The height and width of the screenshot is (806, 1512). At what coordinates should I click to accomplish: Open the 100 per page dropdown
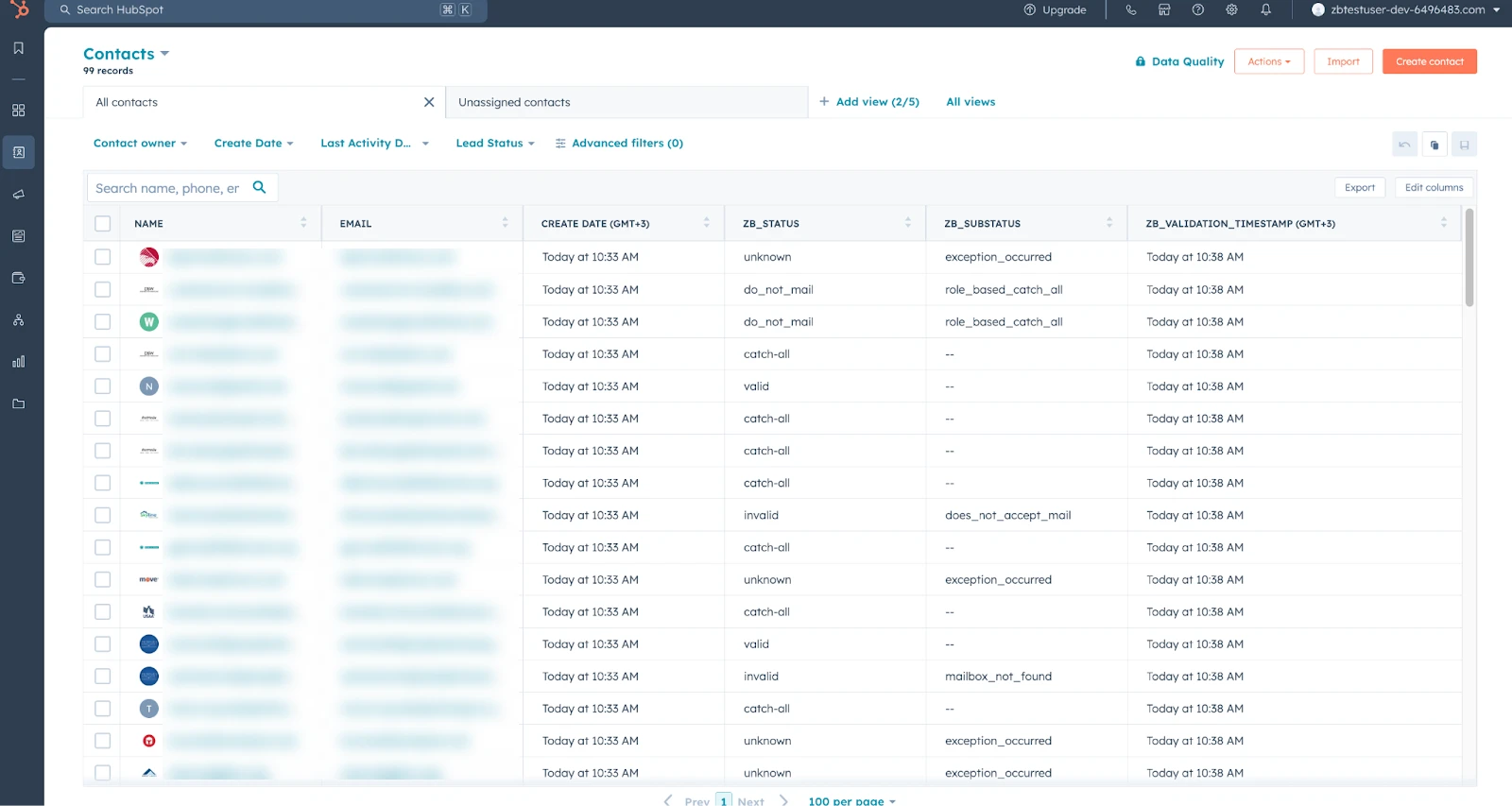[x=851, y=800]
